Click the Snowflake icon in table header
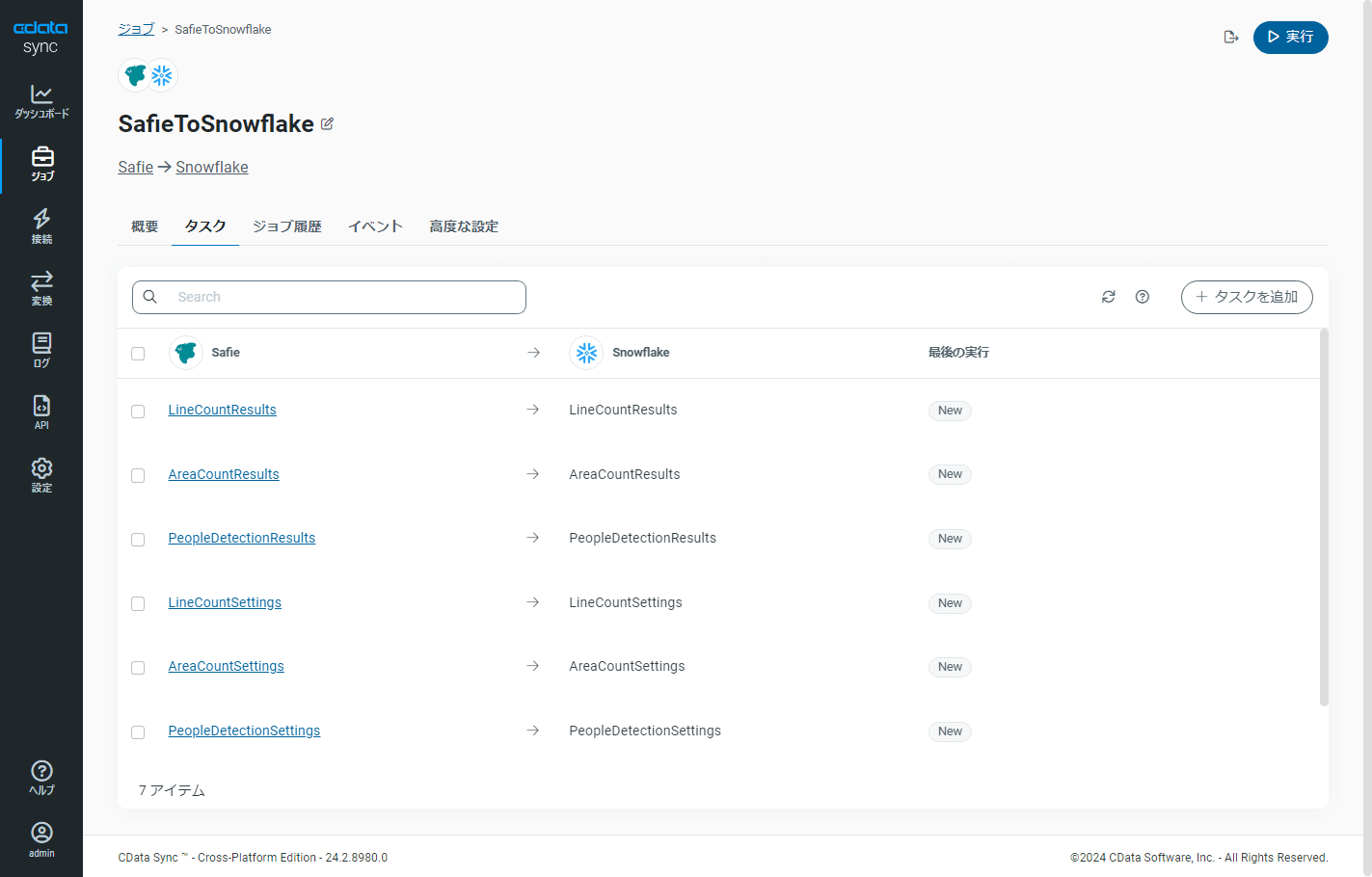 [586, 353]
